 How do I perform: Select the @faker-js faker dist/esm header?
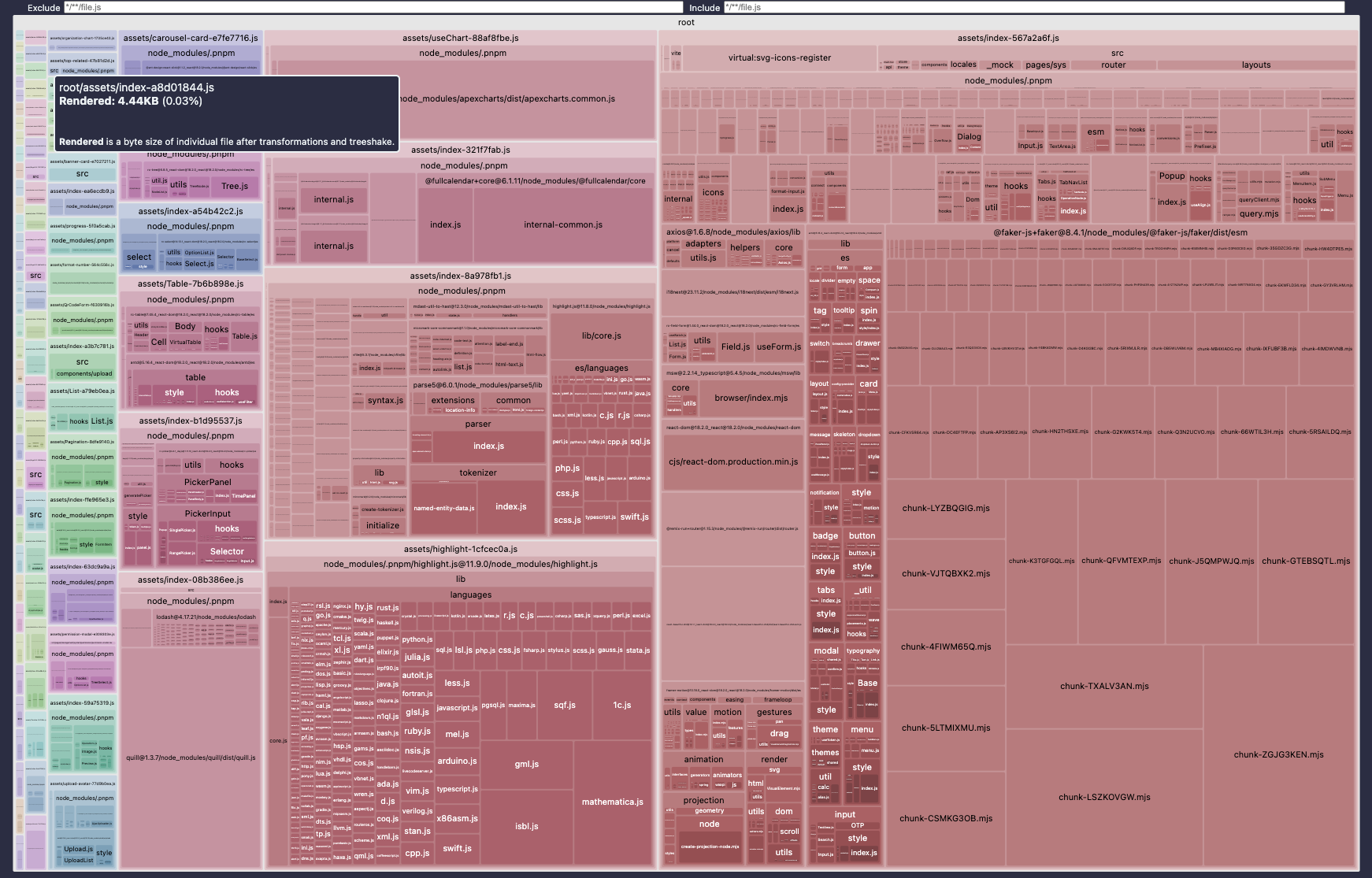(x=1120, y=232)
